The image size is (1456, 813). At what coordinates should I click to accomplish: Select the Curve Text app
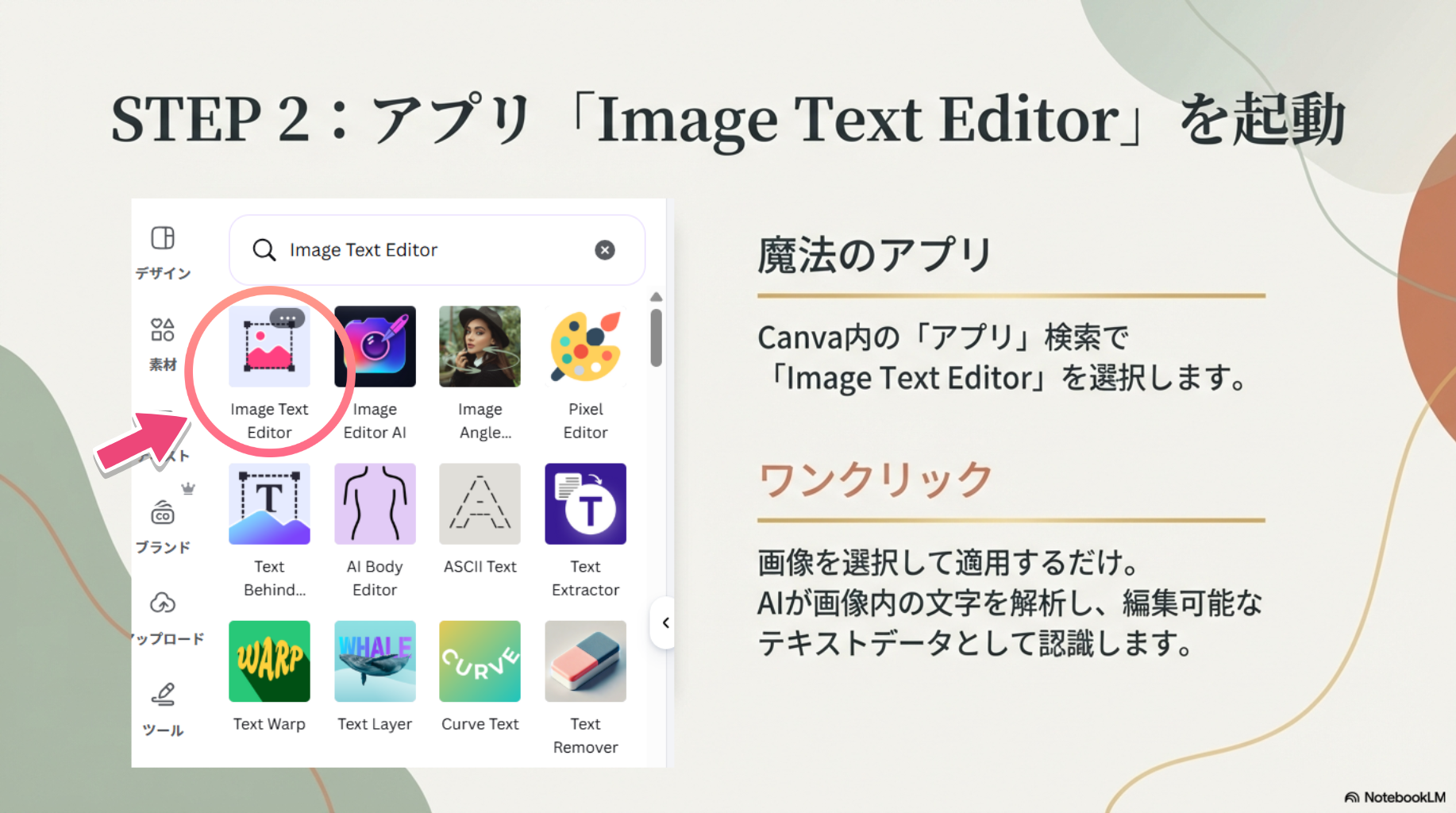point(480,661)
